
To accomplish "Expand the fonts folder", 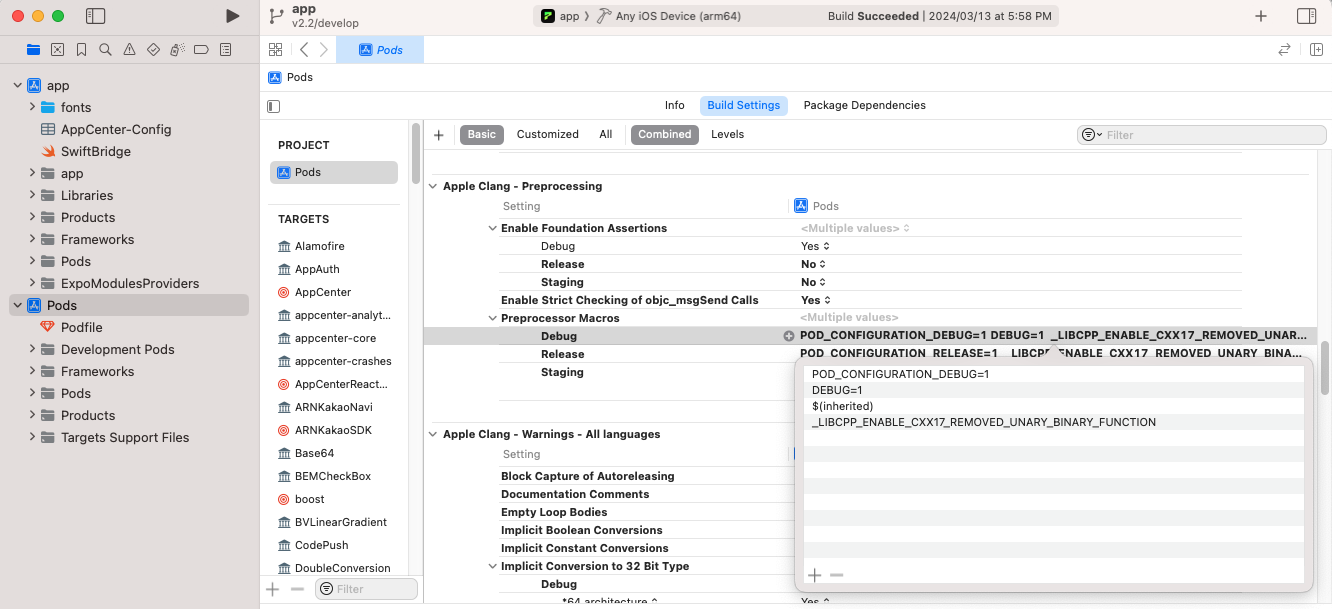I will pyautogui.click(x=32, y=107).
